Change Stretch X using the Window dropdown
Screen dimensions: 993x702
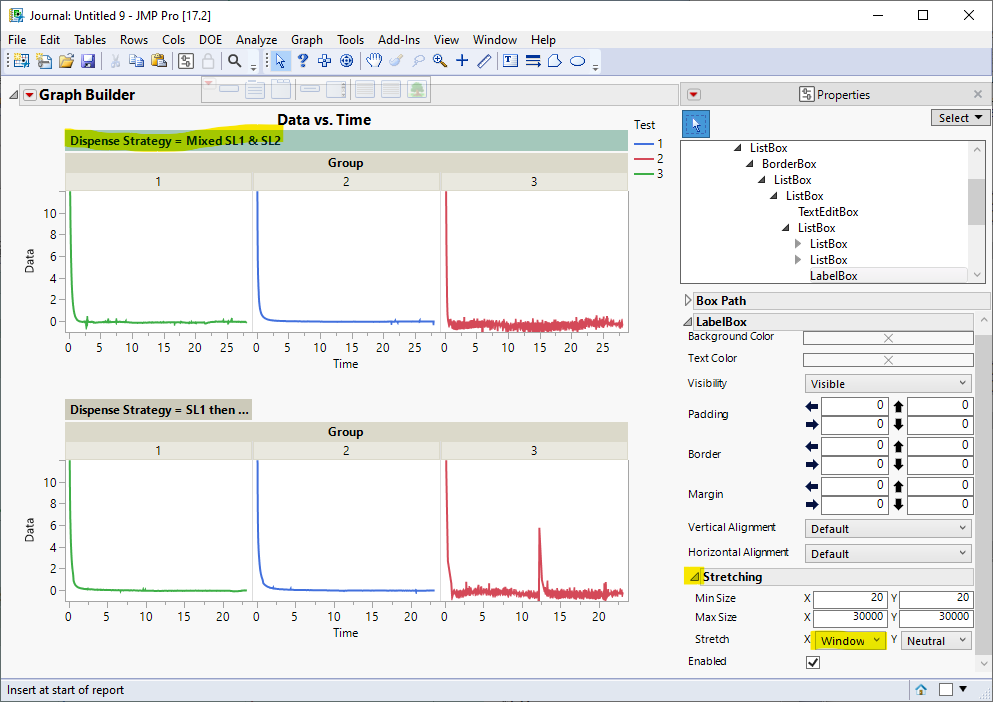click(848, 640)
